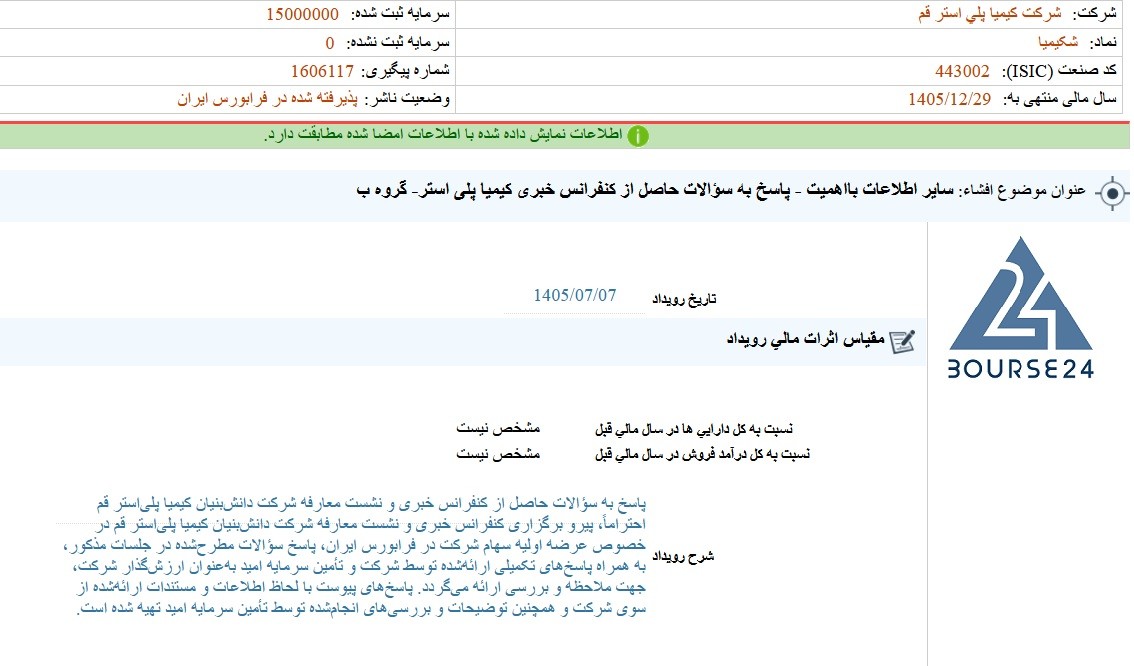This screenshot has width=1134, height=666.
Task: Click the سرمایه ثبت نشده label
Action: click(398, 43)
